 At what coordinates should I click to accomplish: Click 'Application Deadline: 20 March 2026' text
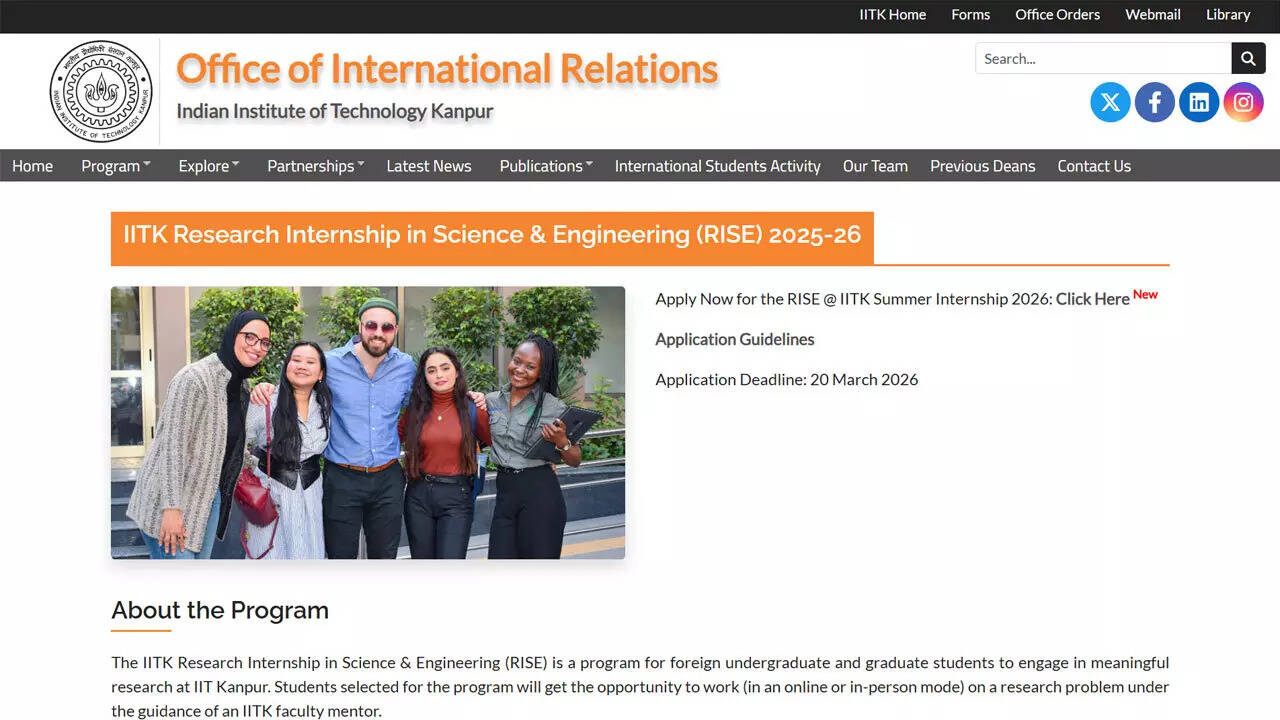787,379
